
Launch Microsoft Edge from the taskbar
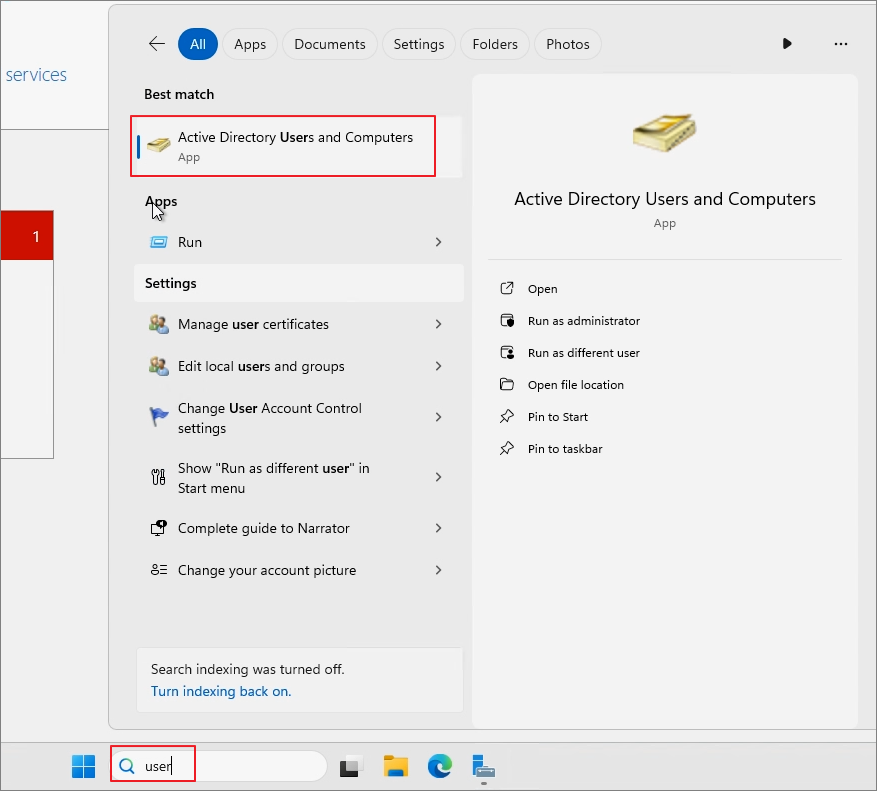click(x=440, y=766)
